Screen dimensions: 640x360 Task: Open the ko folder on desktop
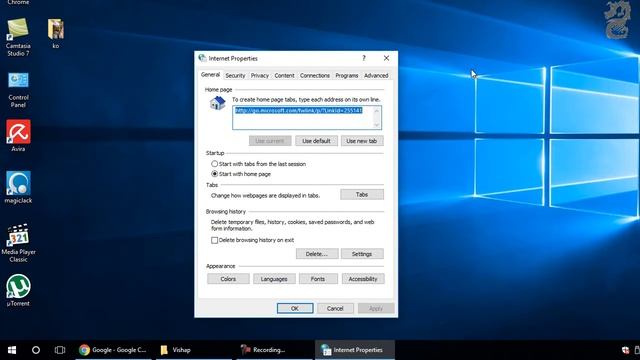[56, 33]
